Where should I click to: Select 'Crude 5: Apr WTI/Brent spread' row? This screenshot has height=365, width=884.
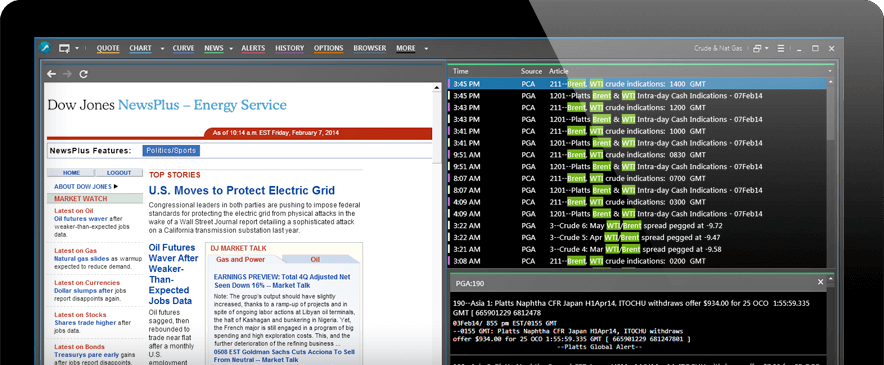[638, 238]
